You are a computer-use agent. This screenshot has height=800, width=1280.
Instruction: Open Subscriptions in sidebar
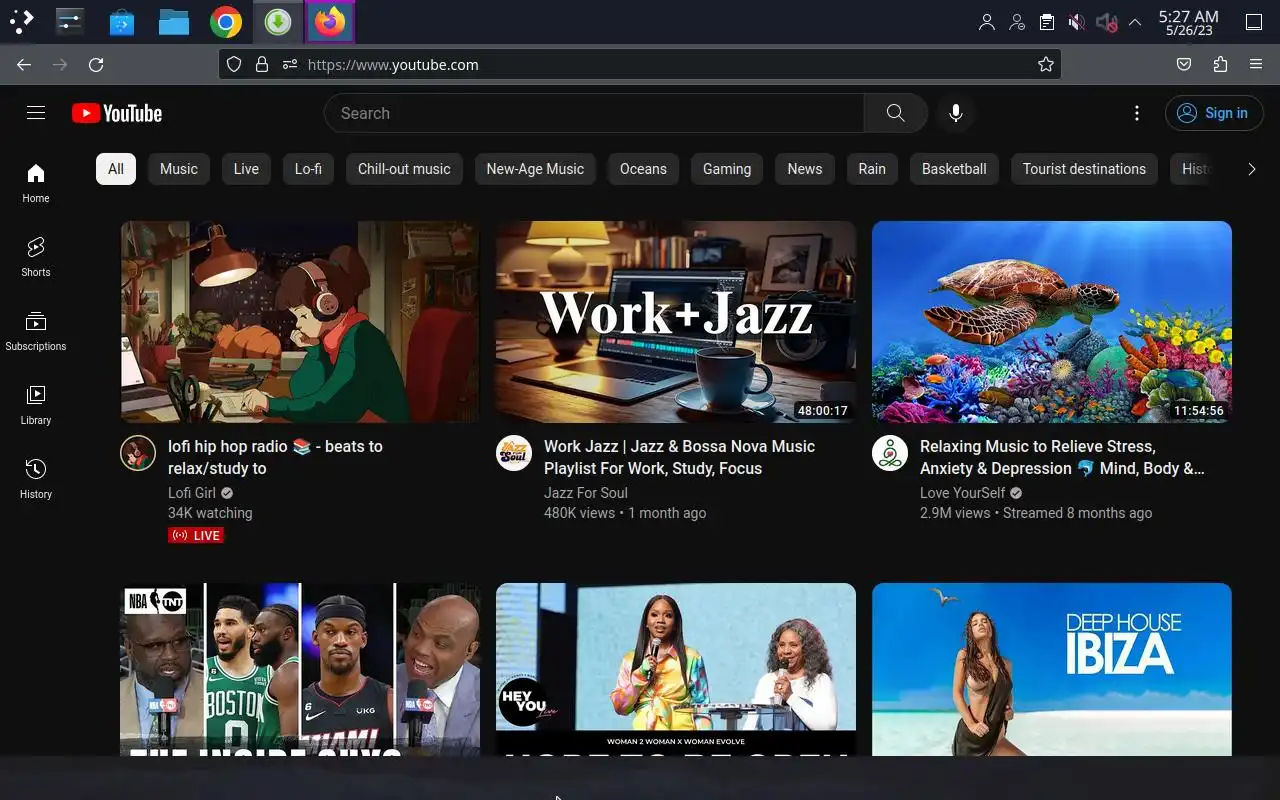point(36,331)
